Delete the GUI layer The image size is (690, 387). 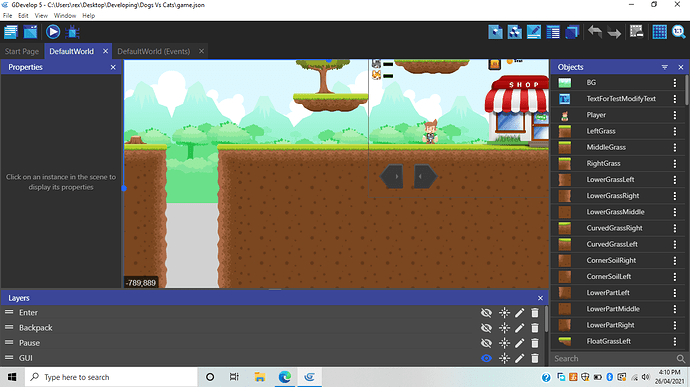[x=535, y=358]
